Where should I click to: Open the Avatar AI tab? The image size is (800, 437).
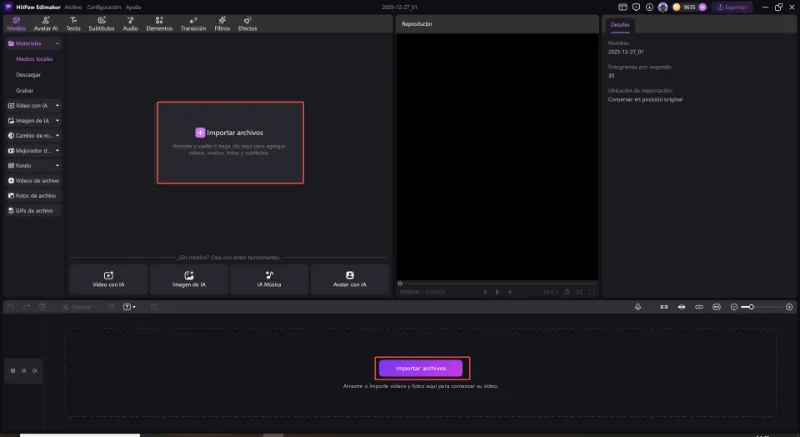[45, 23]
